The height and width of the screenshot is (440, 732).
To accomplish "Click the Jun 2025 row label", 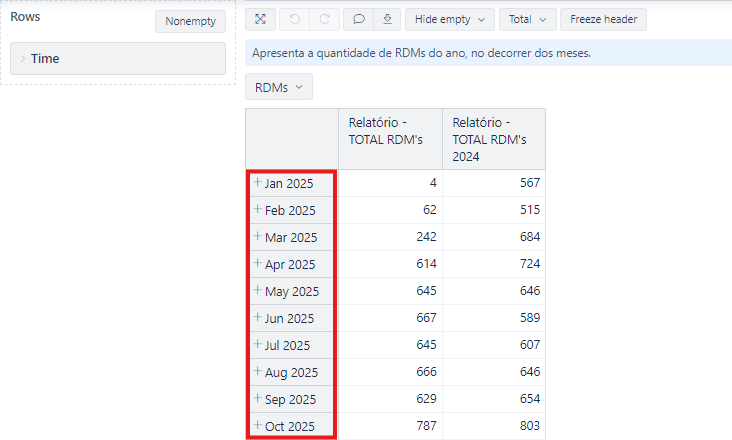I will (289, 319).
